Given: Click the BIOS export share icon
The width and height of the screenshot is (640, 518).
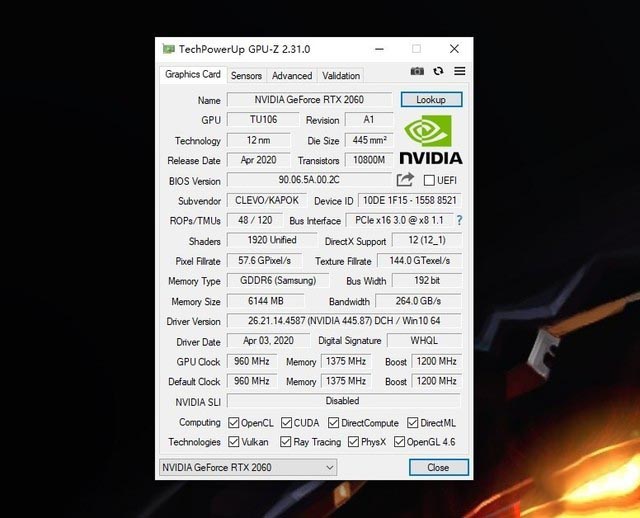Looking at the screenshot, I should pyautogui.click(x=405, y=180).
